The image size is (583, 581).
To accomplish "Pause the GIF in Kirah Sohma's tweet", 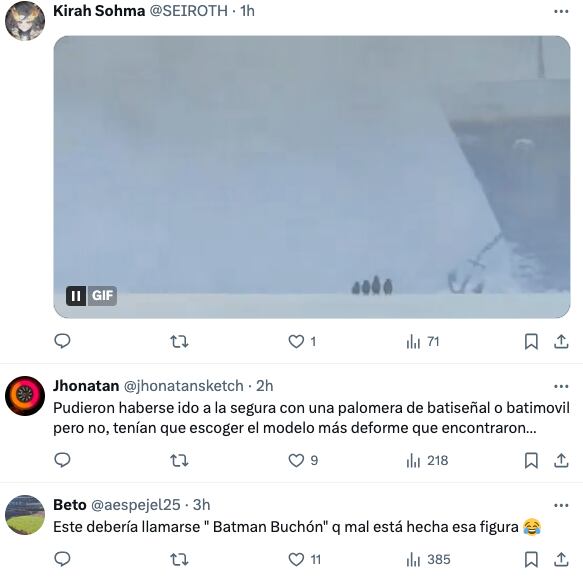I will point(76,296).
